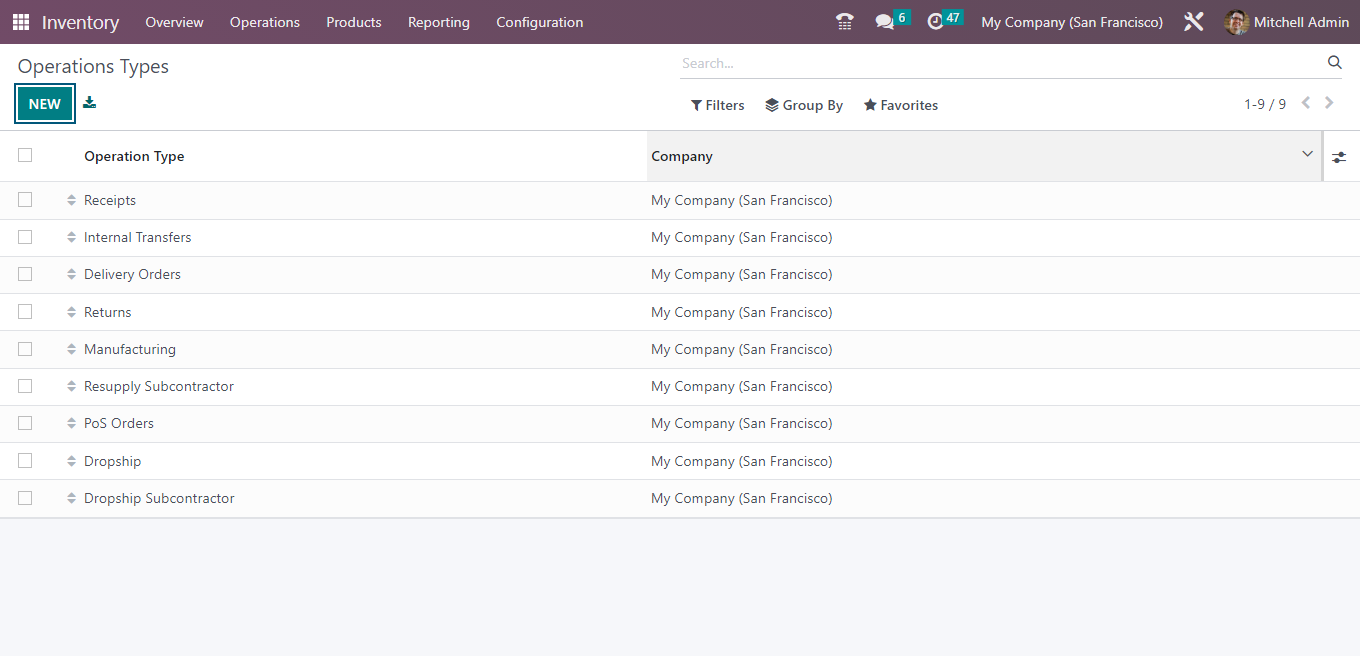Click the search magnifier icon
Image resolution: width=1360 pixels, height=656 pixels.
pos(1334,62)
